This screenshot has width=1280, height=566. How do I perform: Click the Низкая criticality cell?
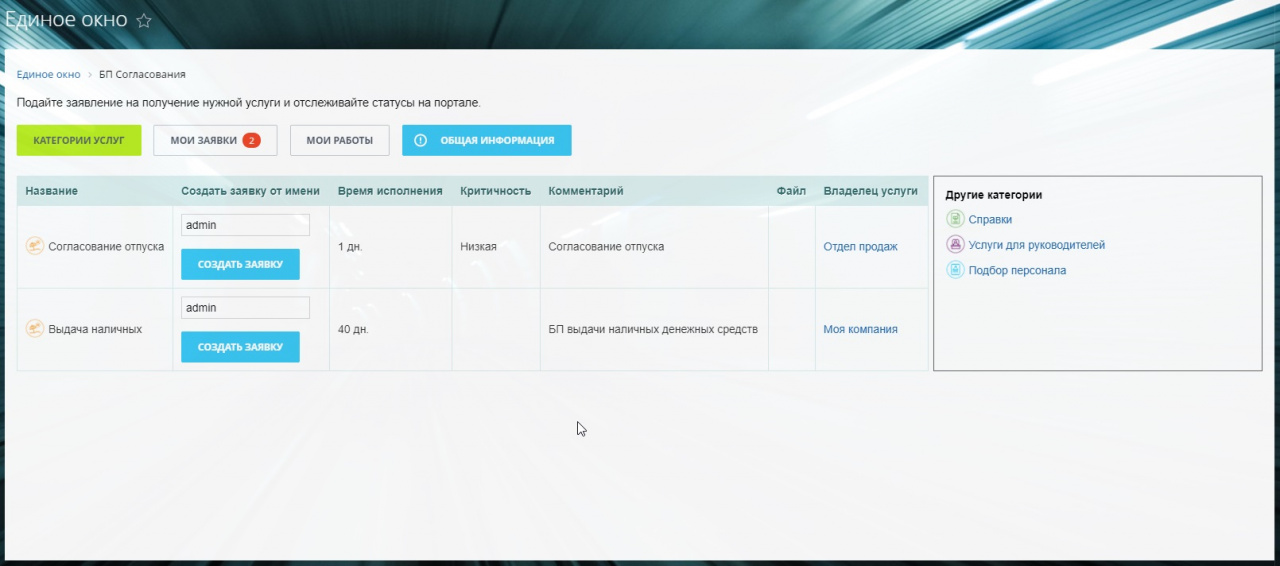(478, 246)
